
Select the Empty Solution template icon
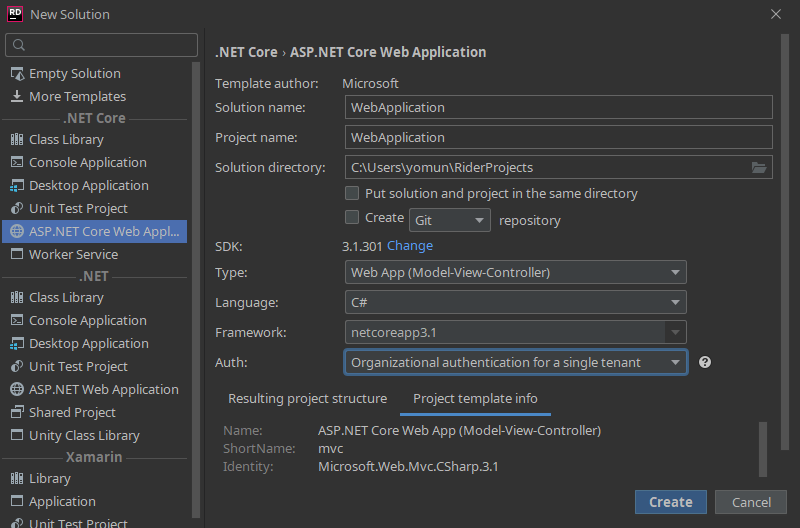click(x=17, y=73)
